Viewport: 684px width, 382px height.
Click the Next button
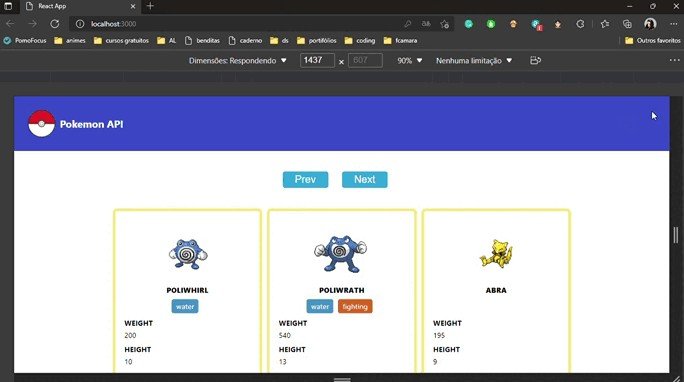[365, 179]
